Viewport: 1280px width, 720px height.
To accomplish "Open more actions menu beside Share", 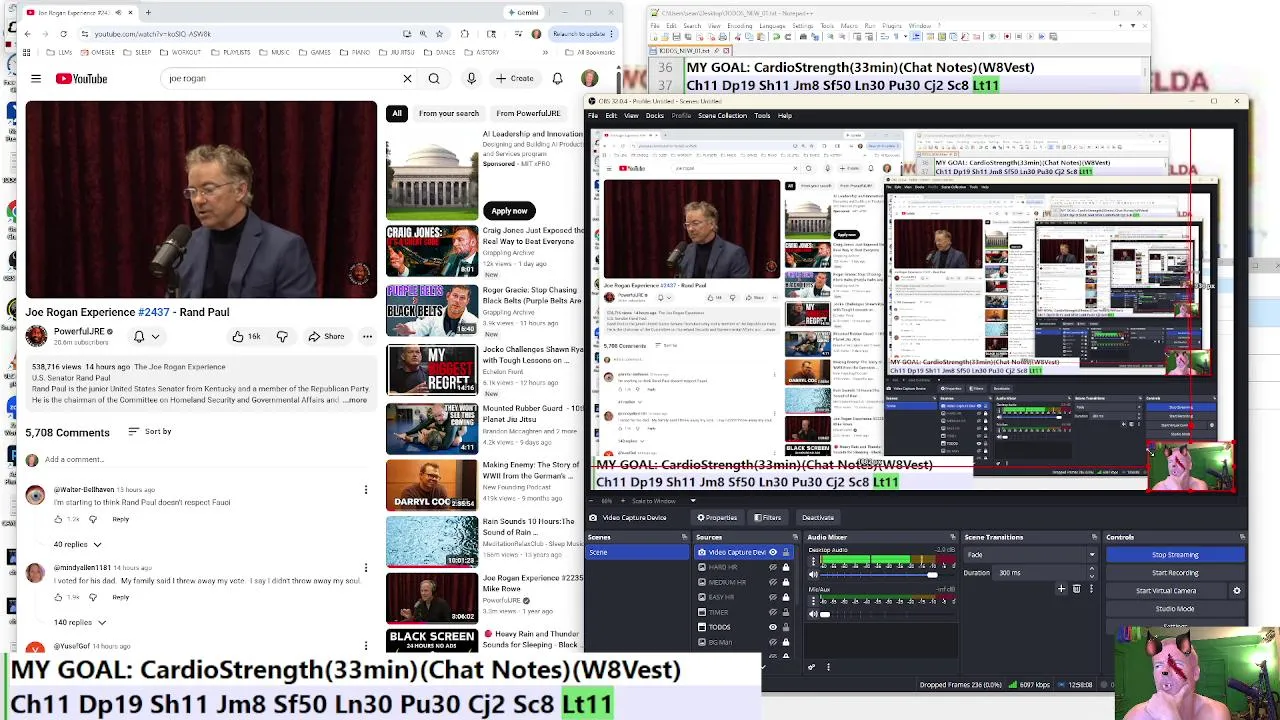I will (x=367, y=336).
